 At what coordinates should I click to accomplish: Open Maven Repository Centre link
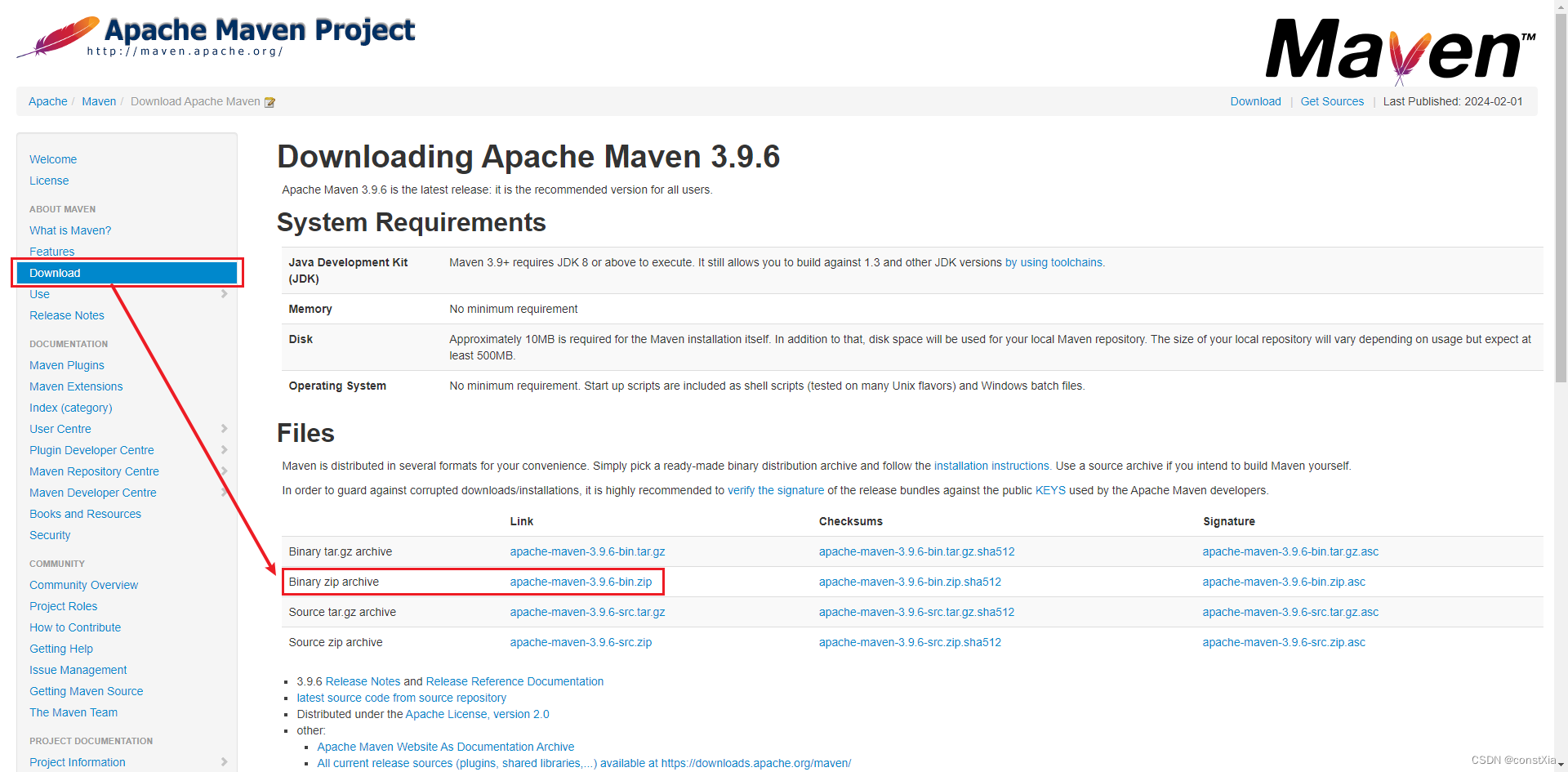click(94, 471)
